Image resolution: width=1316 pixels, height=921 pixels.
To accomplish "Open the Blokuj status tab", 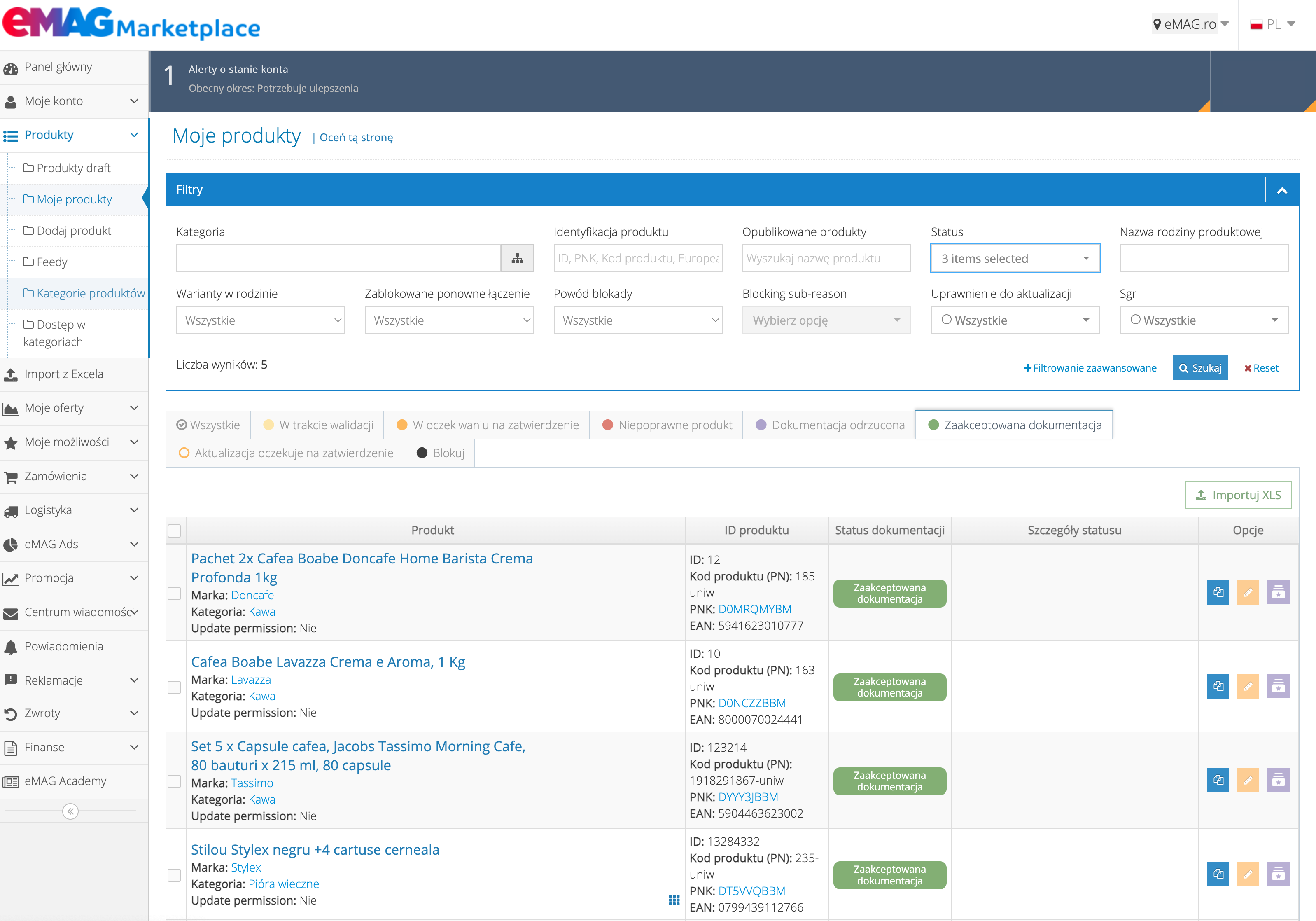I will tap(440, 453).
